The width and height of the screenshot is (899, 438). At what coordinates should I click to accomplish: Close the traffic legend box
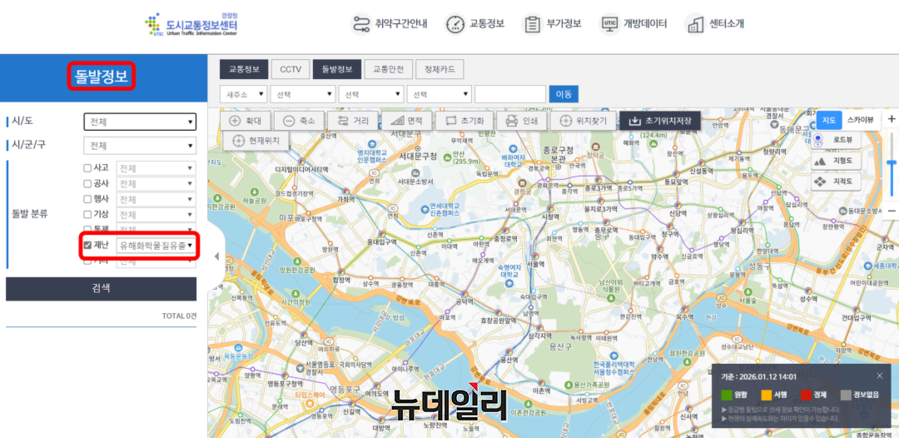[880, 376]
